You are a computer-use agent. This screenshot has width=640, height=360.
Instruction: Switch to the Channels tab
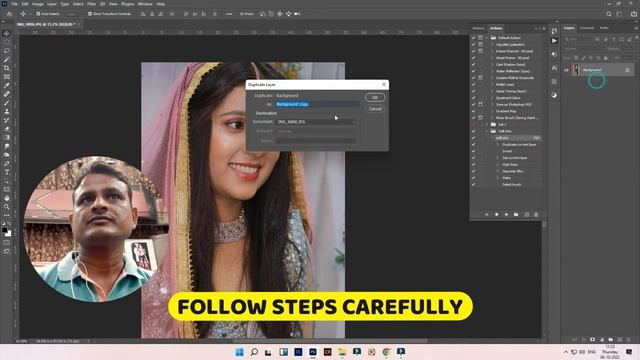587,28
